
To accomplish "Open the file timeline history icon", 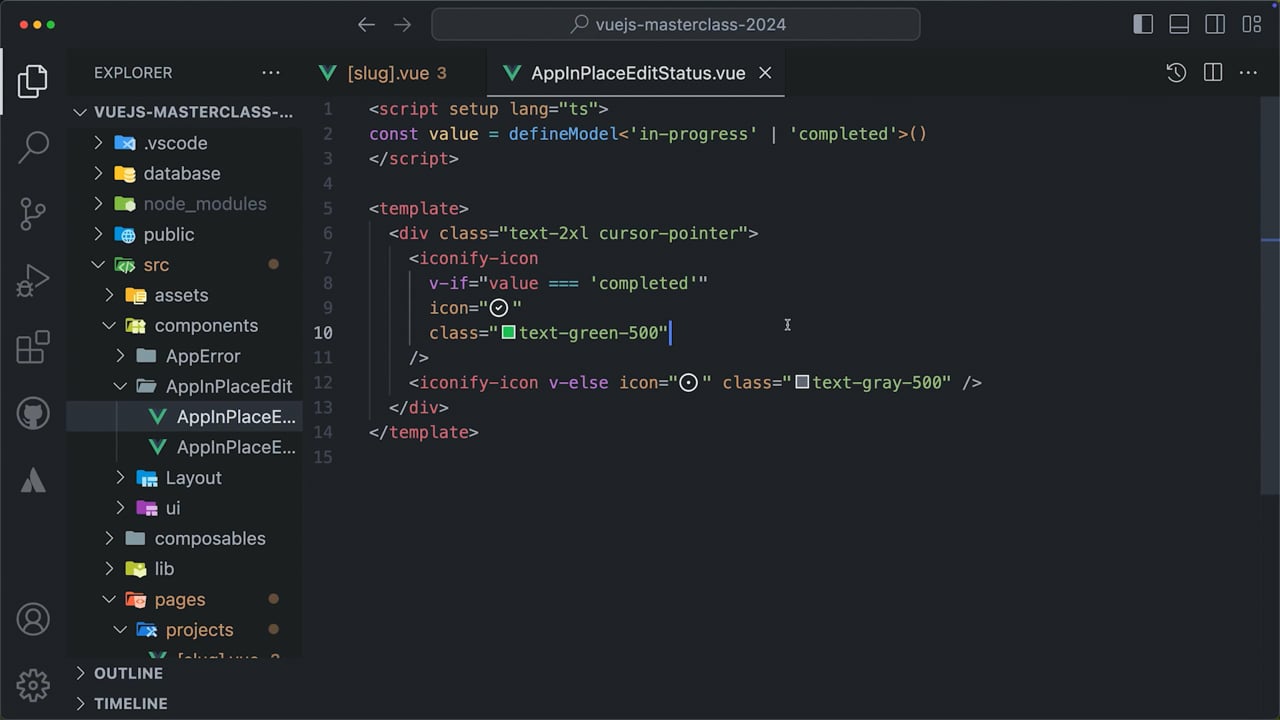I will (1176, 72).
